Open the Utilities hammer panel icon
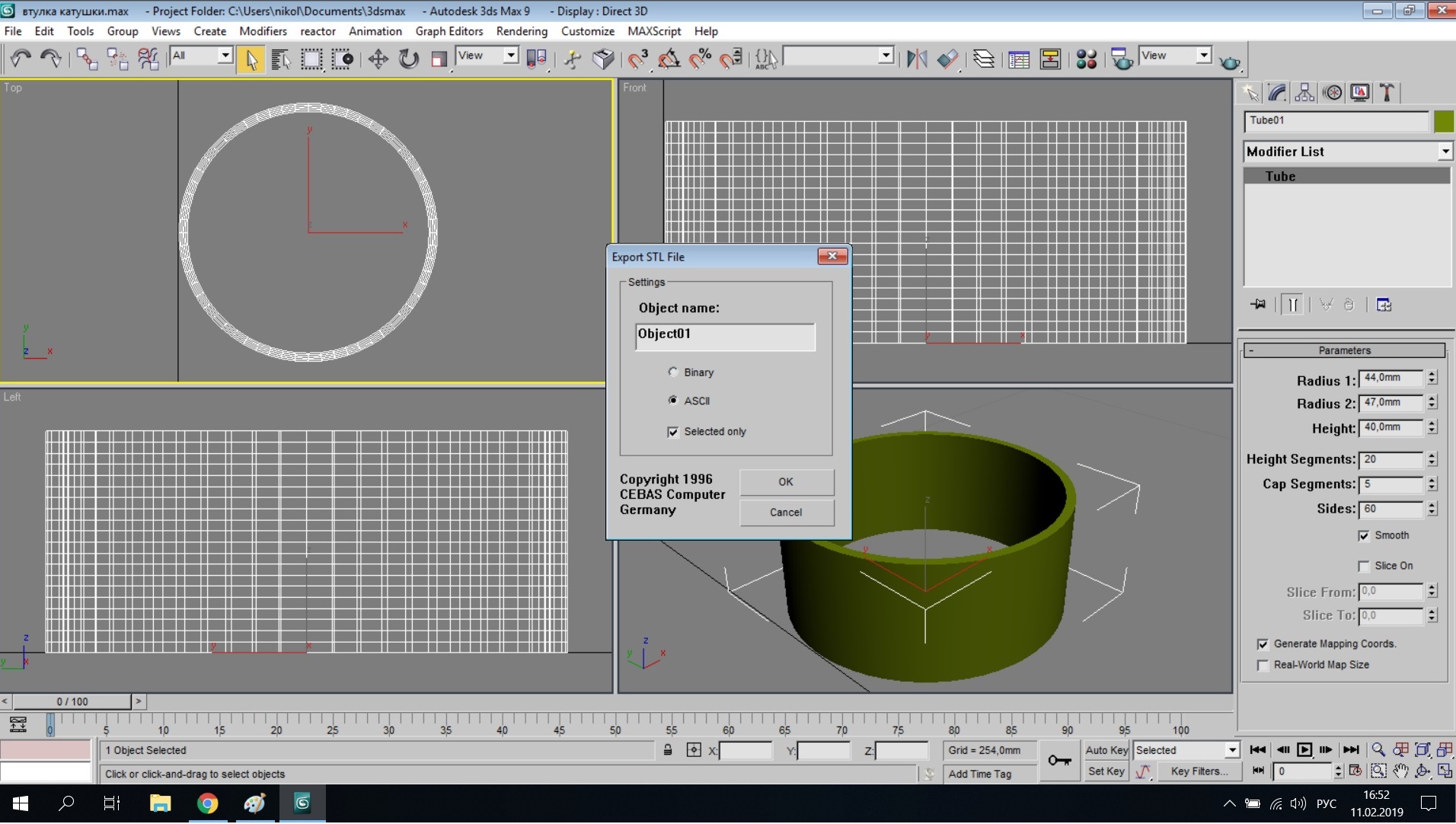The image size is (1456, 824). 1387,93
